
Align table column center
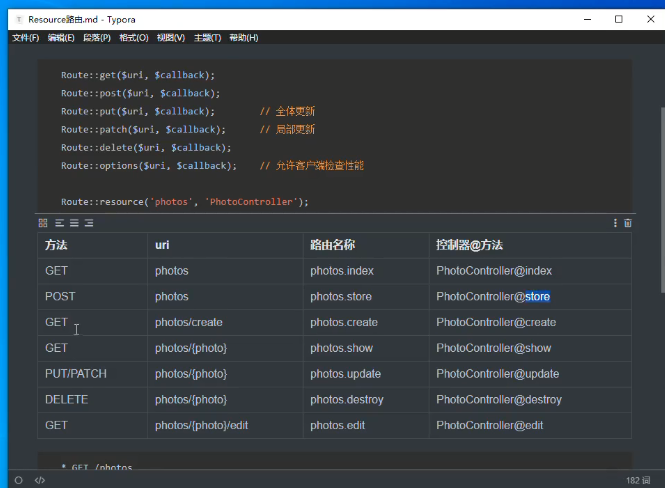(74, 223)
